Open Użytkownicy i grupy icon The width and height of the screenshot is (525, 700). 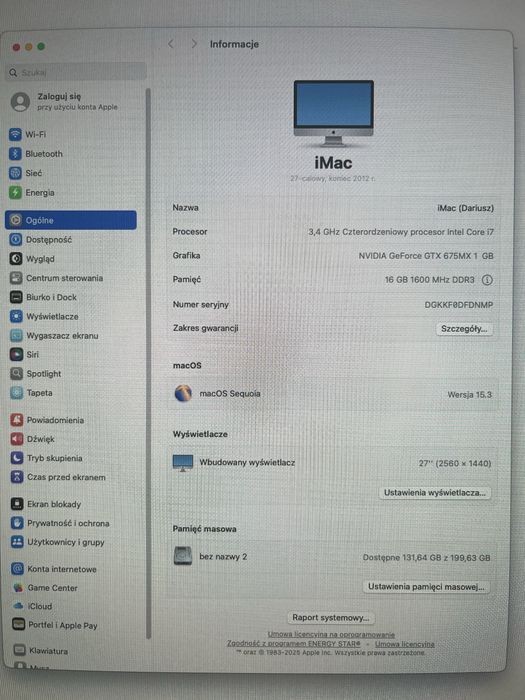click(17, 542)
